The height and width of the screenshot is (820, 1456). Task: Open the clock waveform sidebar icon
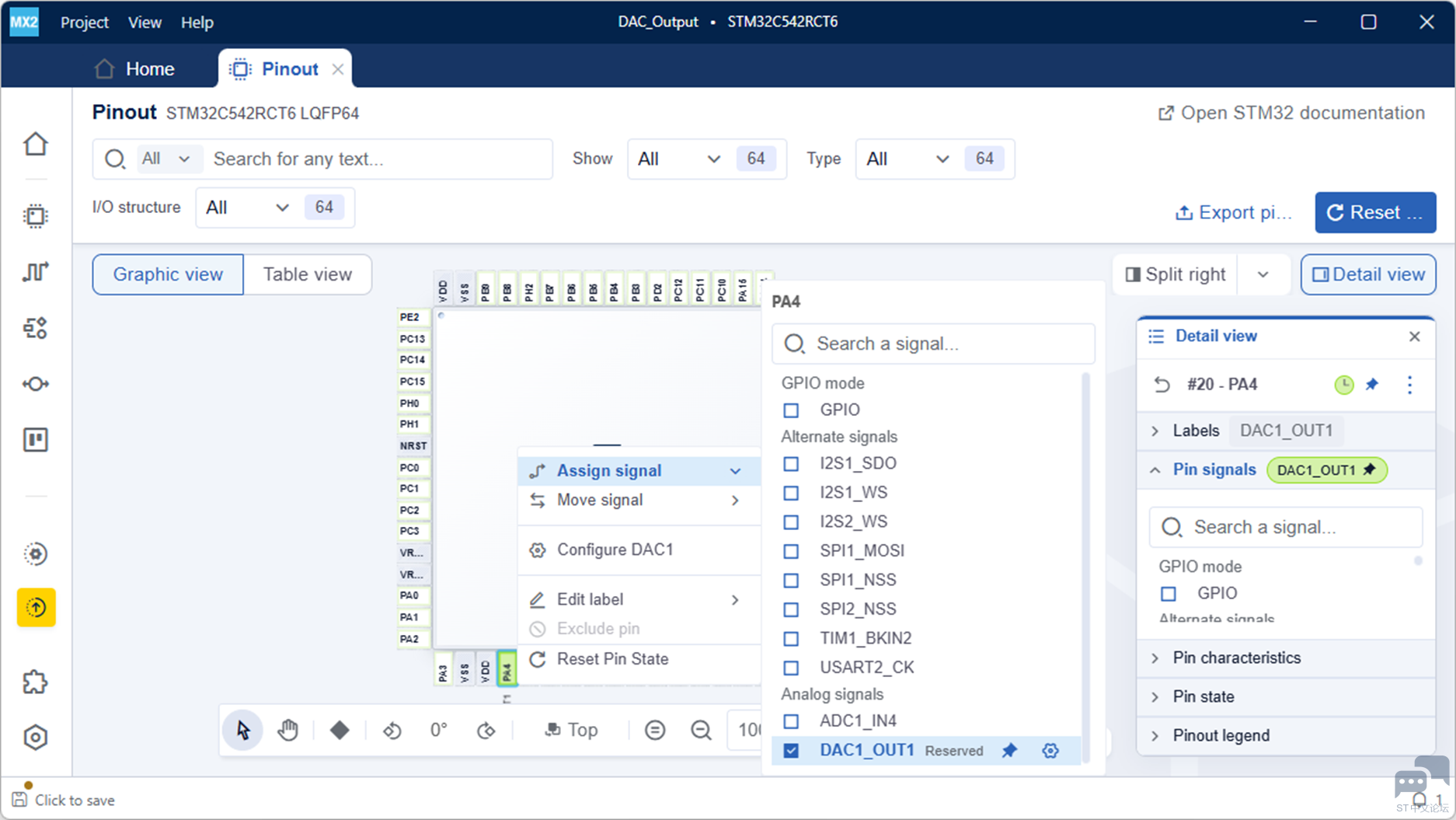tap(36, 271)
